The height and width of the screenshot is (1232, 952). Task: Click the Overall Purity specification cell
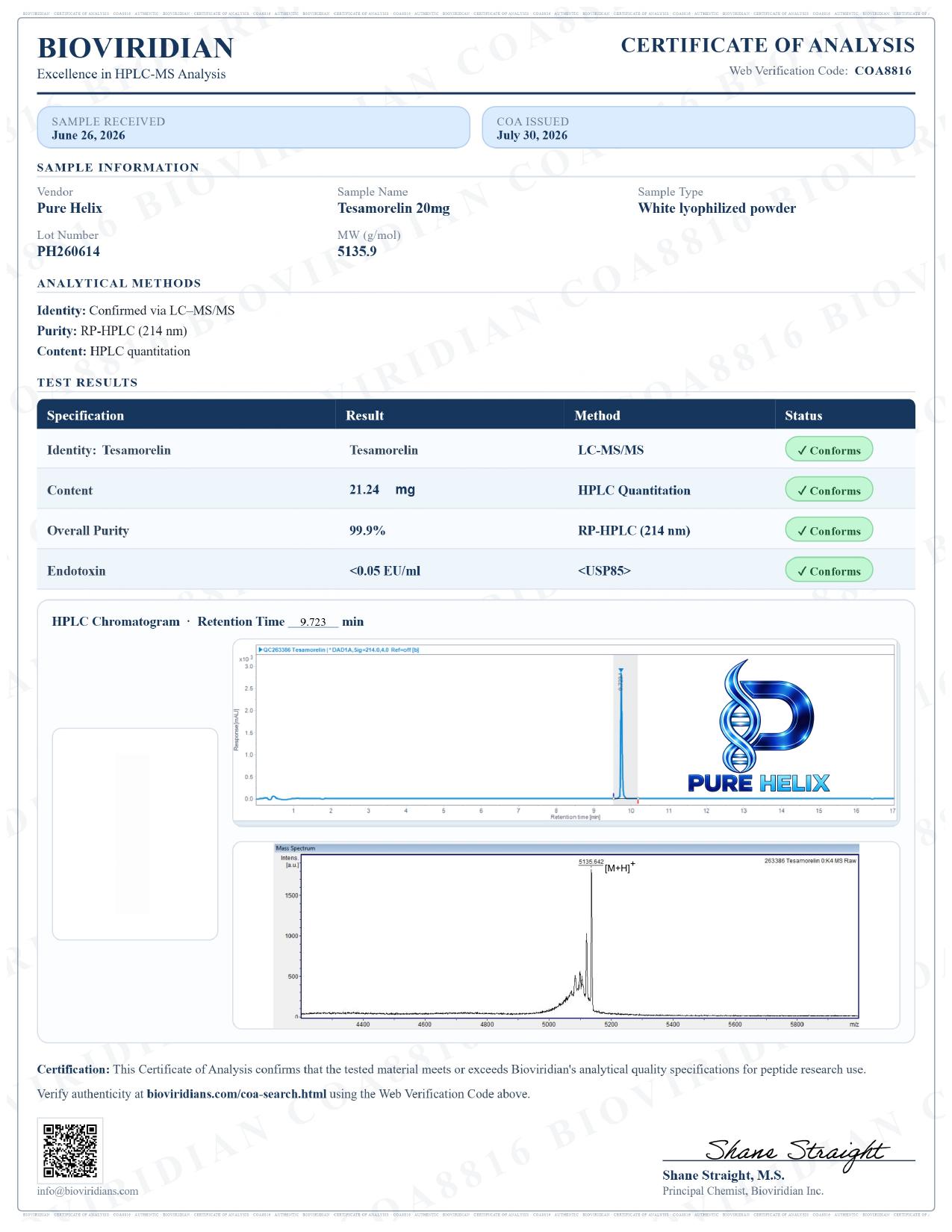[88, 531]
